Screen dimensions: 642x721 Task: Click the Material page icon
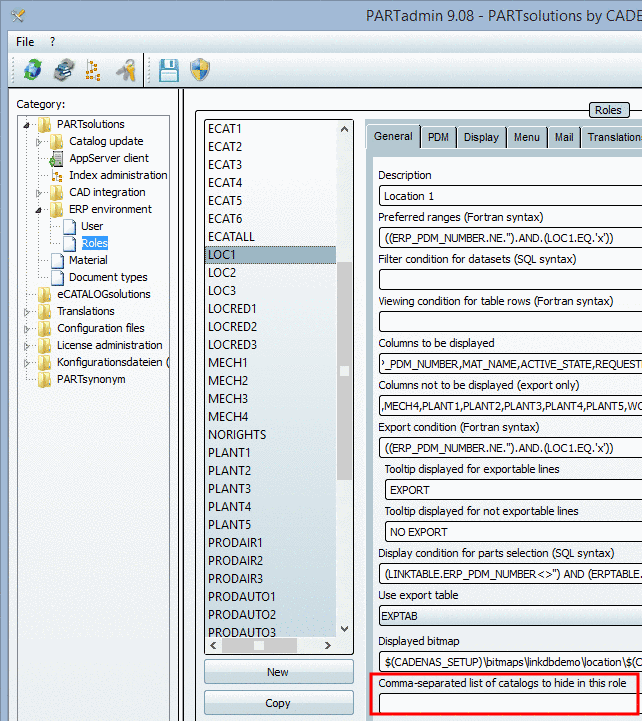(x=57, y=261)
